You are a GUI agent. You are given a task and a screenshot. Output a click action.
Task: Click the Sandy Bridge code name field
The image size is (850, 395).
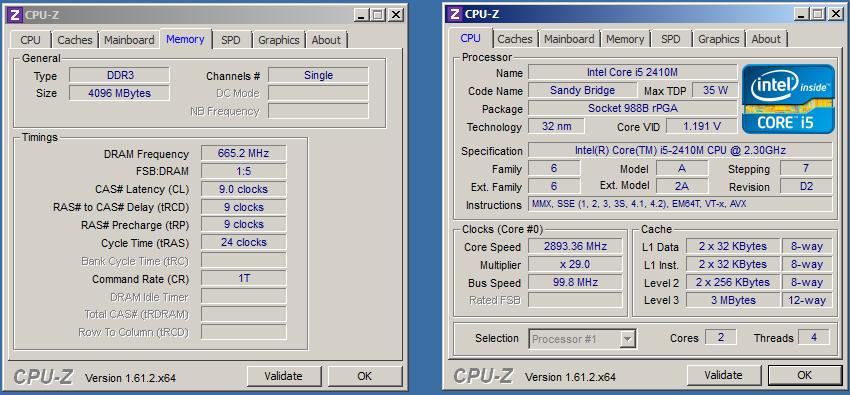[583, 90]
